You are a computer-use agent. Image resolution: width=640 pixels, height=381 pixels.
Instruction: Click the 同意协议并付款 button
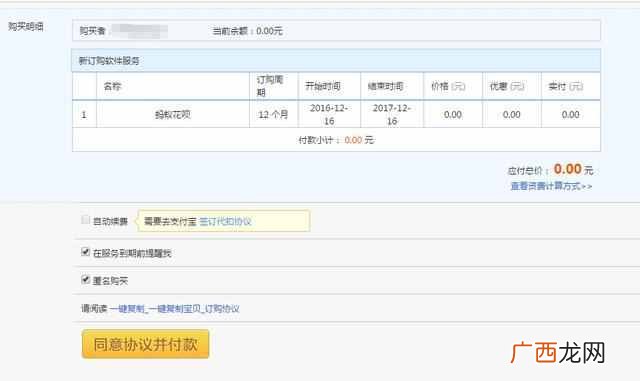click(x=145, y=344)
